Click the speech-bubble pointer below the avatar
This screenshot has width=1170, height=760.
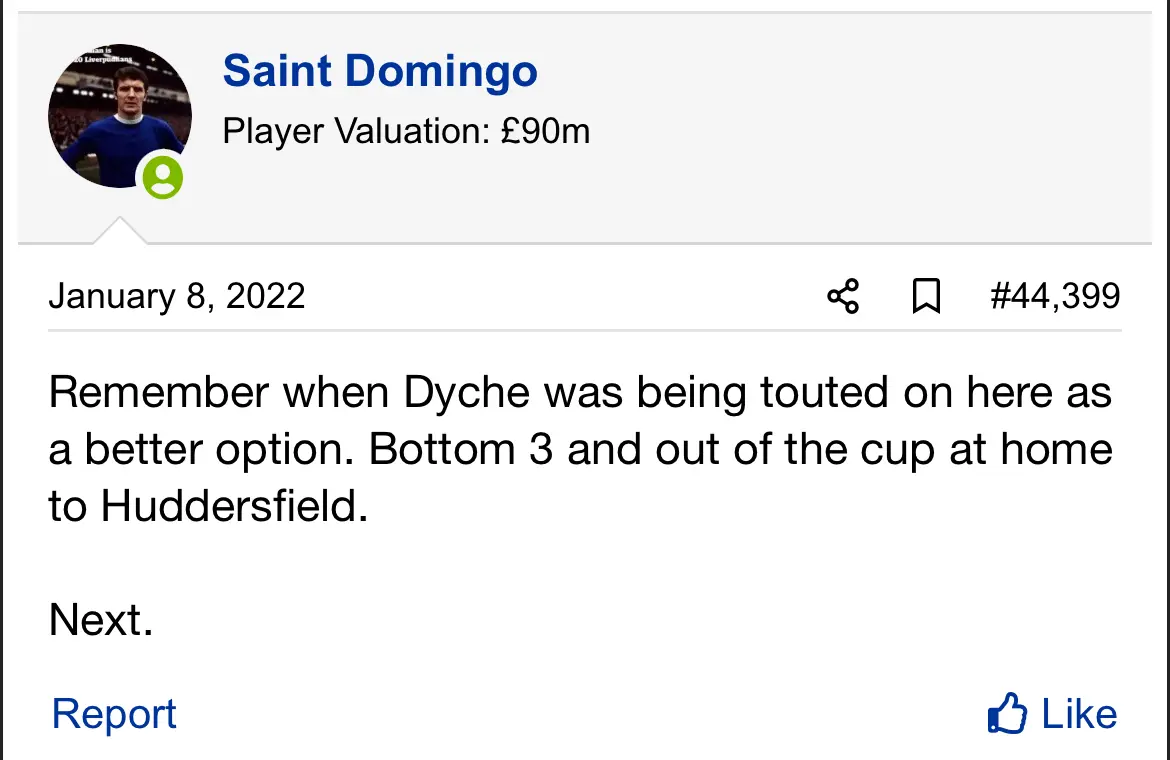tap(119, 231)
